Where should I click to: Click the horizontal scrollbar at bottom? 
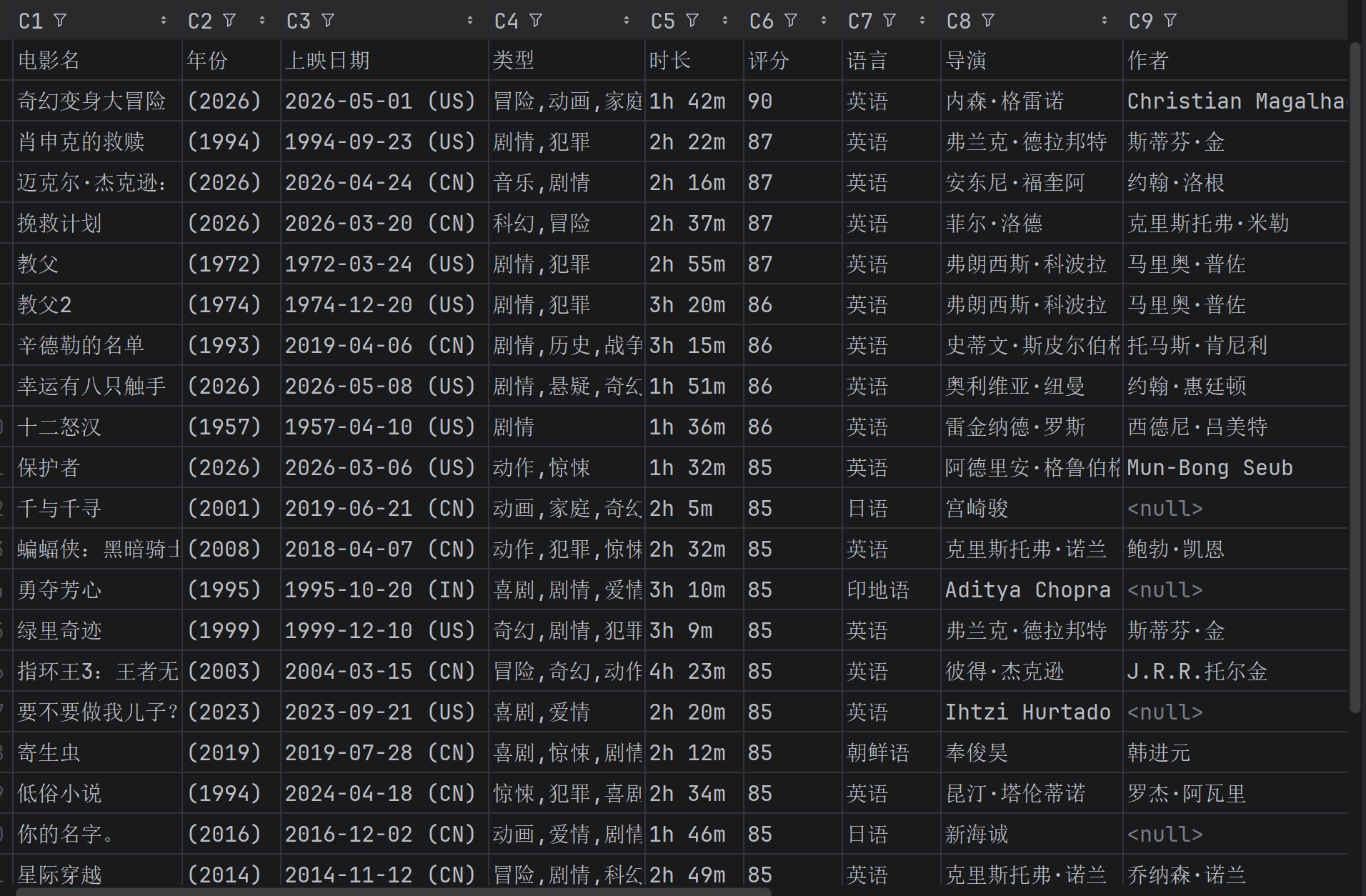[393, 892]
